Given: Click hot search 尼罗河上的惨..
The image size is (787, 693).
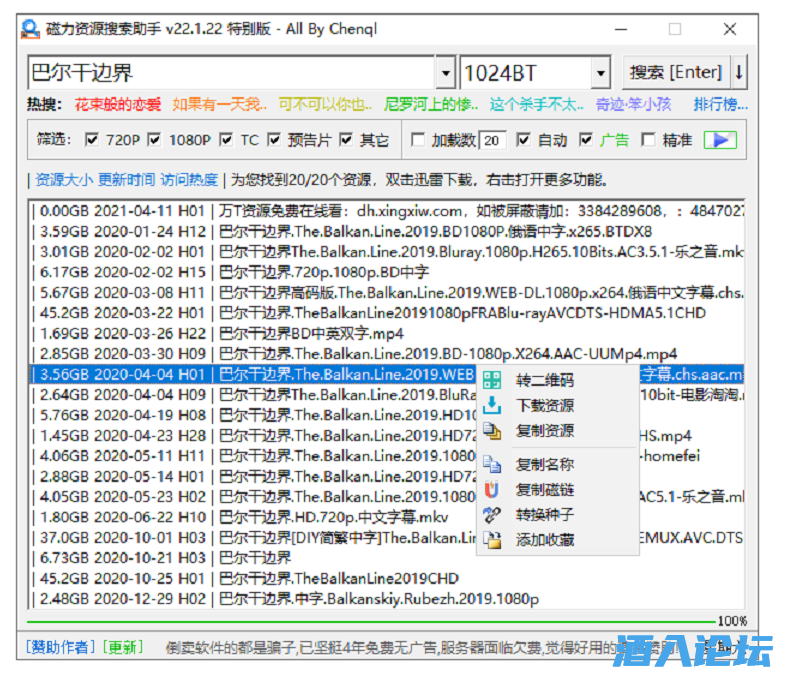Looking at the screenshot, I should coord(431,104).
